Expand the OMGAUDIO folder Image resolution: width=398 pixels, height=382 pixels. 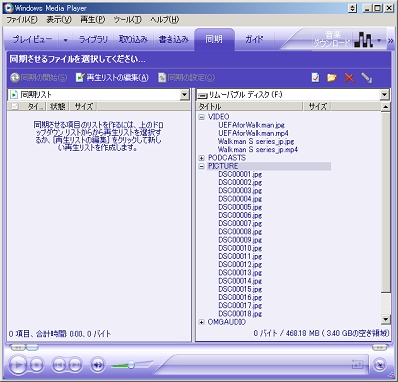(201, 322)
